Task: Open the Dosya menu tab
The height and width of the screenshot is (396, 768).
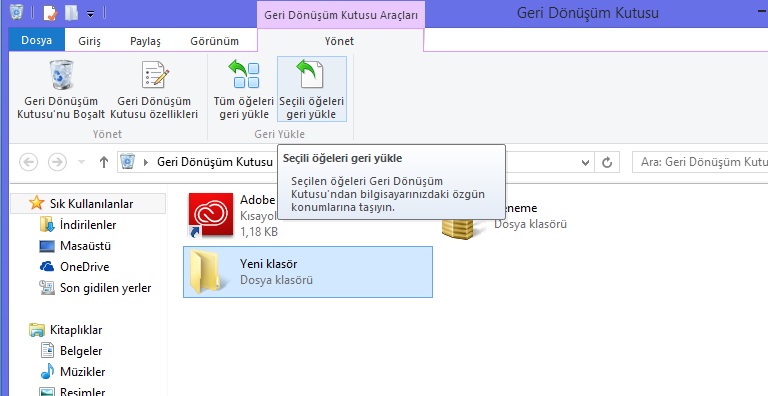Action: [36, 40]
